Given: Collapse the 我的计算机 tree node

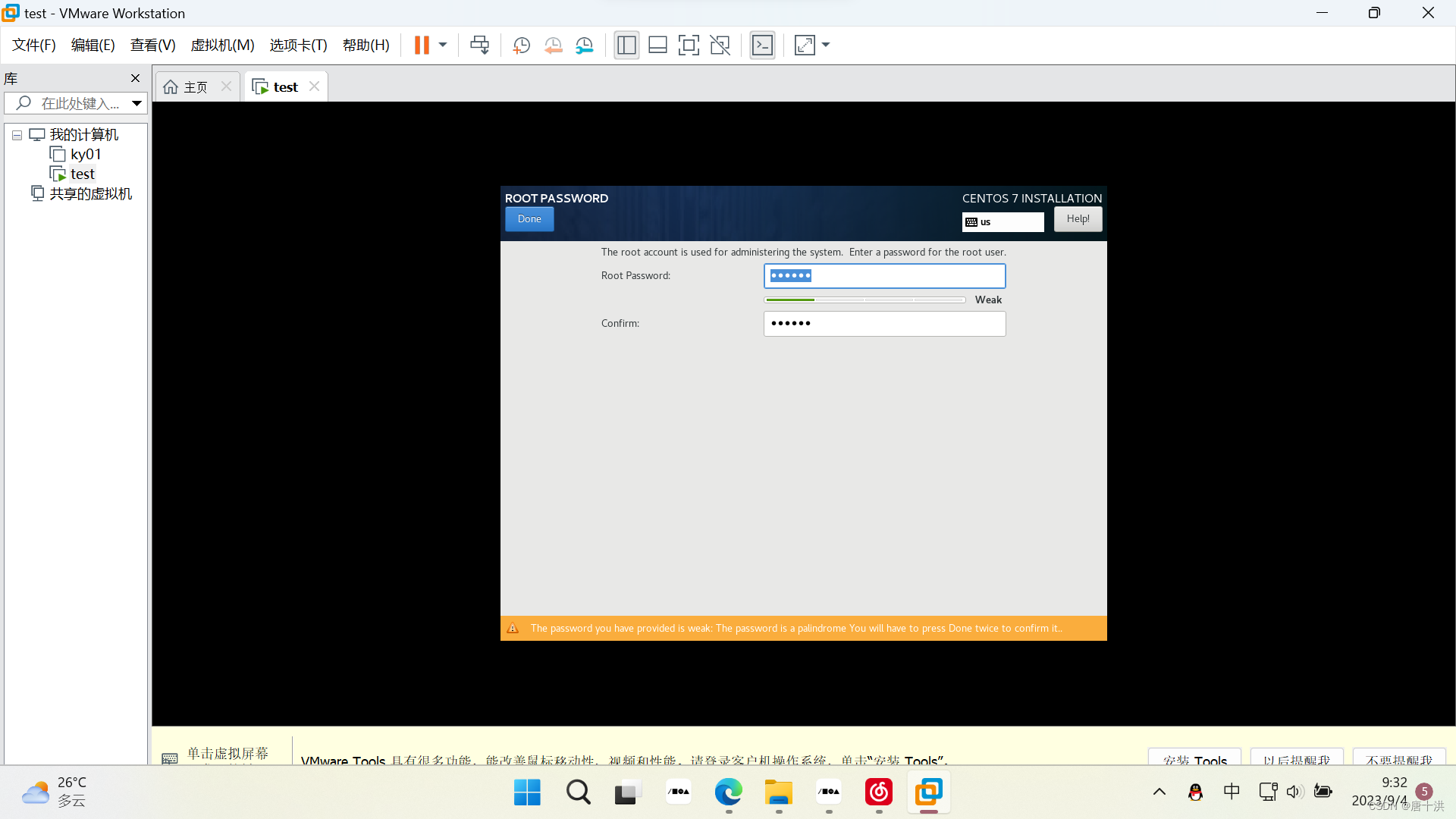Looking at the screenshot, I should 17,135.
